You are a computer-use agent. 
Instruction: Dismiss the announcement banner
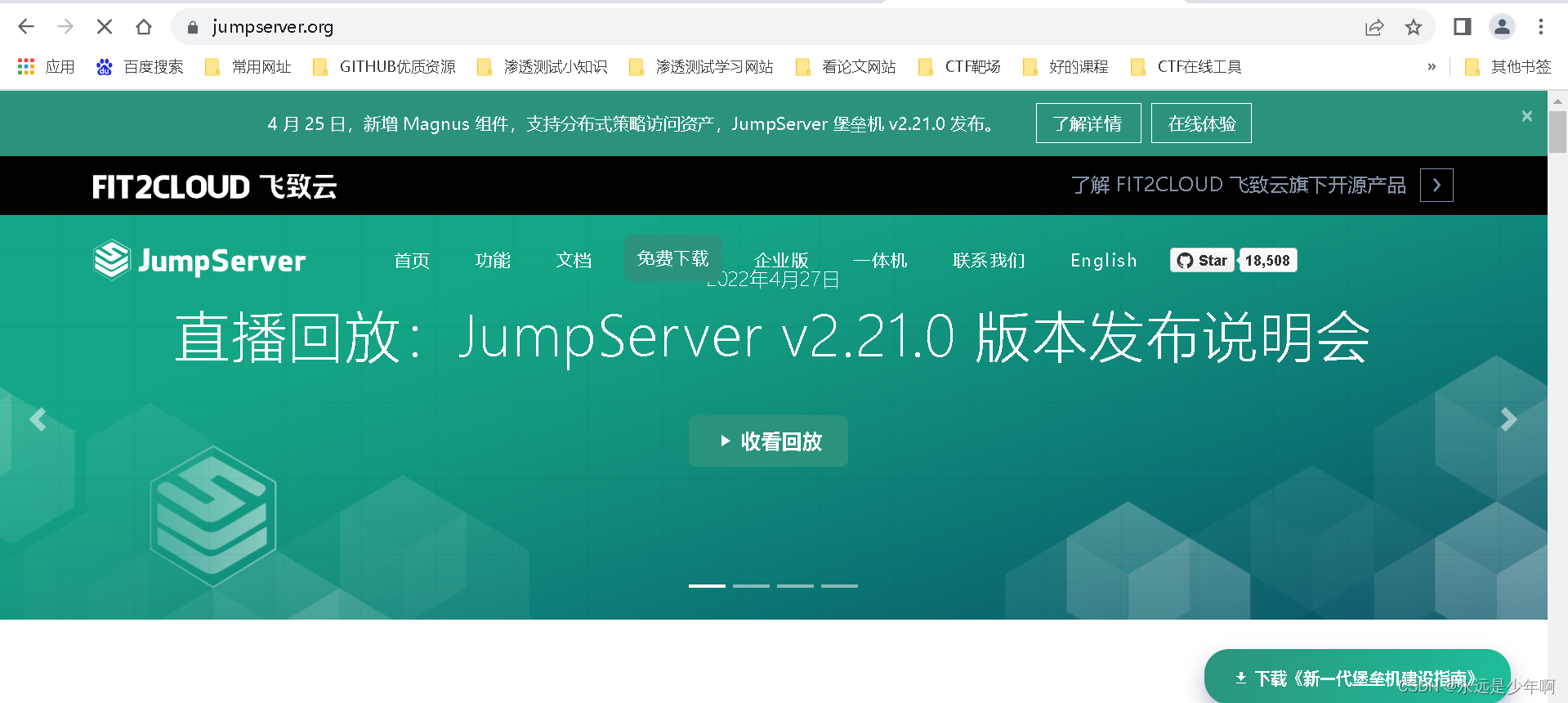(x=1527, y=116)
